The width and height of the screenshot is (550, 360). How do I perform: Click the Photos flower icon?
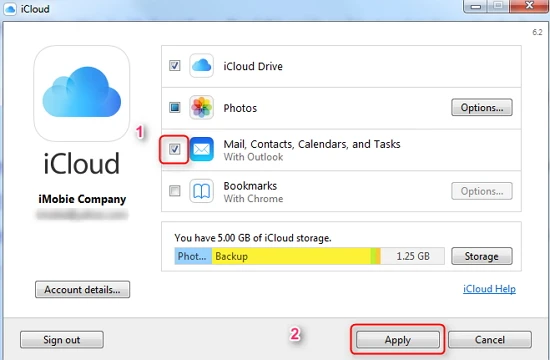(x=201, y=107)
